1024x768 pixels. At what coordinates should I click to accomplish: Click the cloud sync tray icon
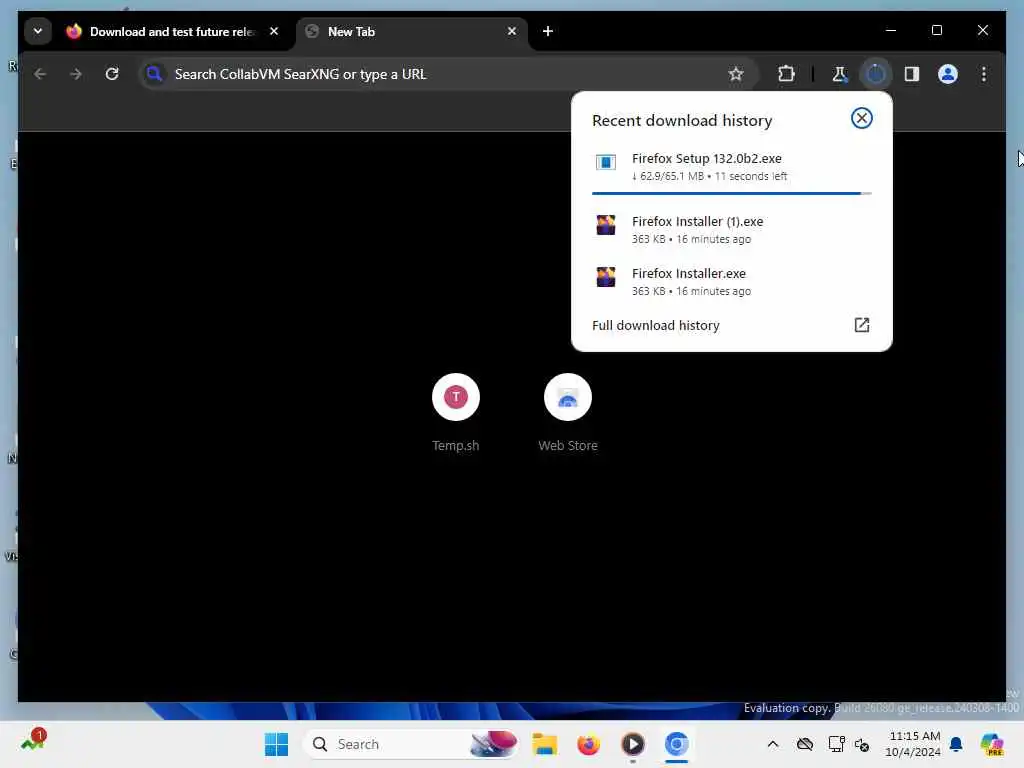point(805,744)
